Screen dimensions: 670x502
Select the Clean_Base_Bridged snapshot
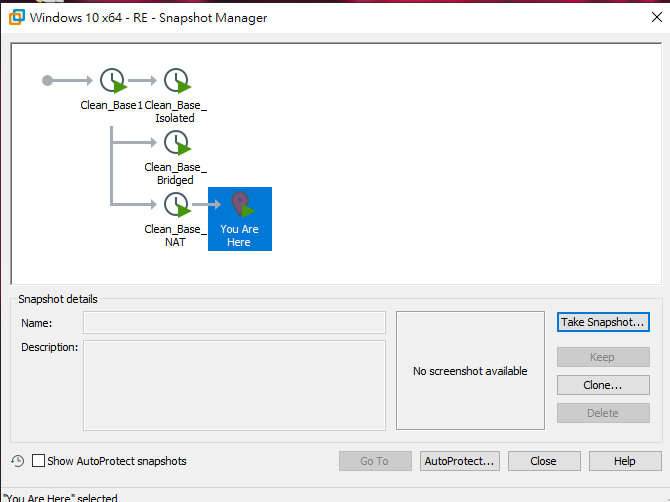(x=176, y=144)
